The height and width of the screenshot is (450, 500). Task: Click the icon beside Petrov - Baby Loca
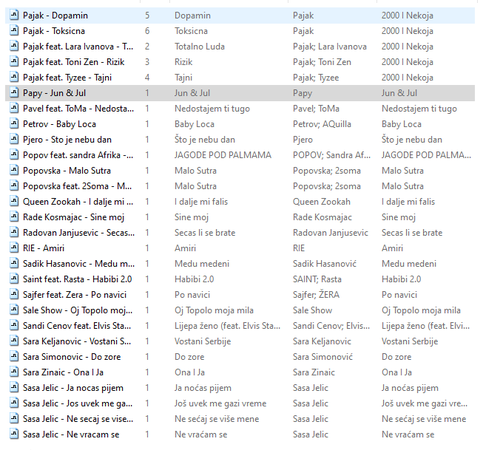click(14, 124)
